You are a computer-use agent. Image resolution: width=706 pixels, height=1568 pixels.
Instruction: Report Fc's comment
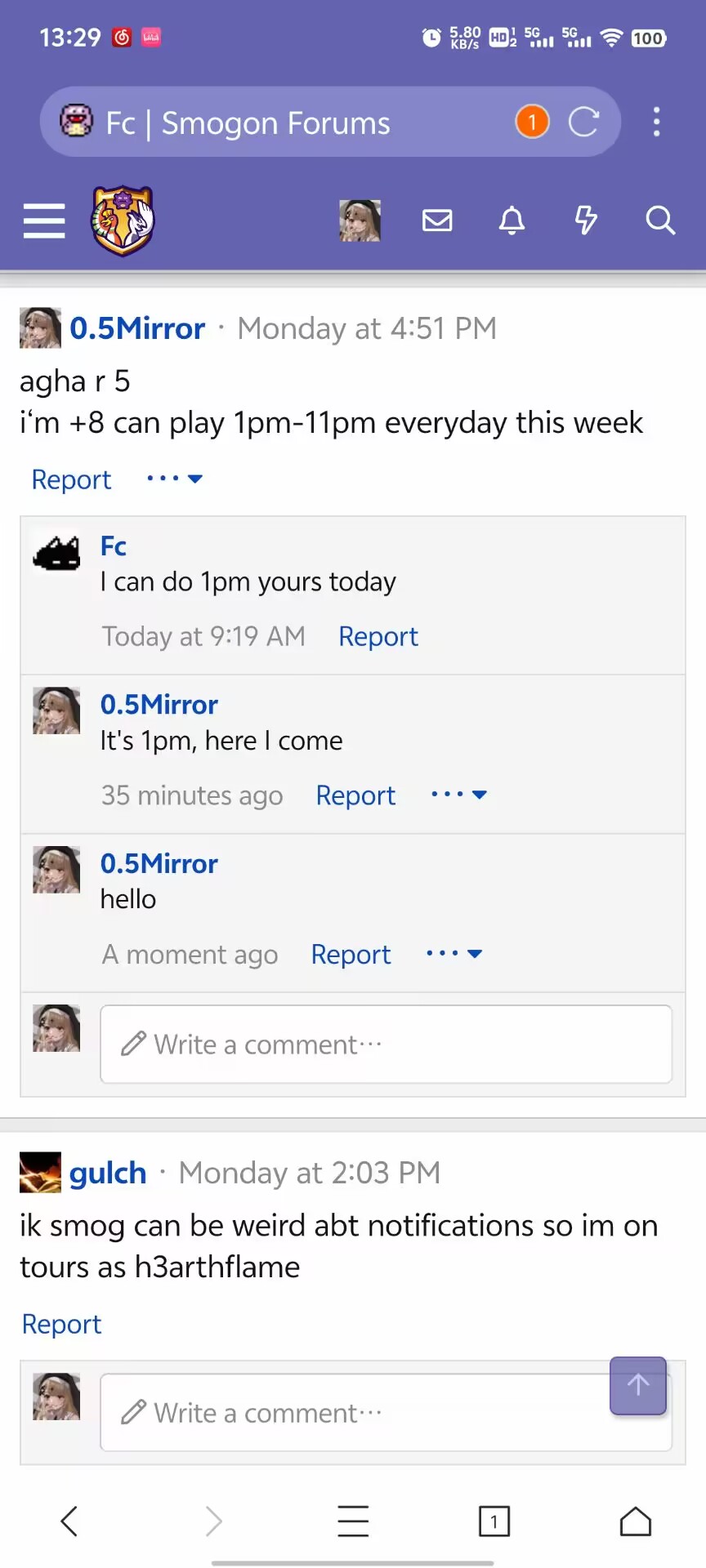tap(378, 636)
